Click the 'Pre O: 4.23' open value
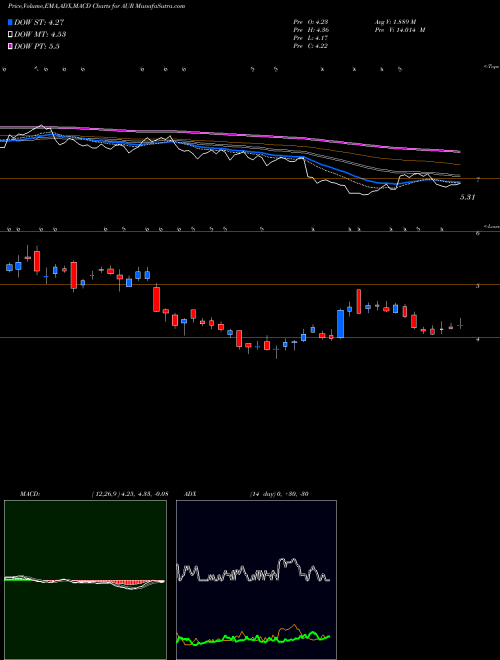The width and height of the screenshot is (500, 660). point(311,22)
